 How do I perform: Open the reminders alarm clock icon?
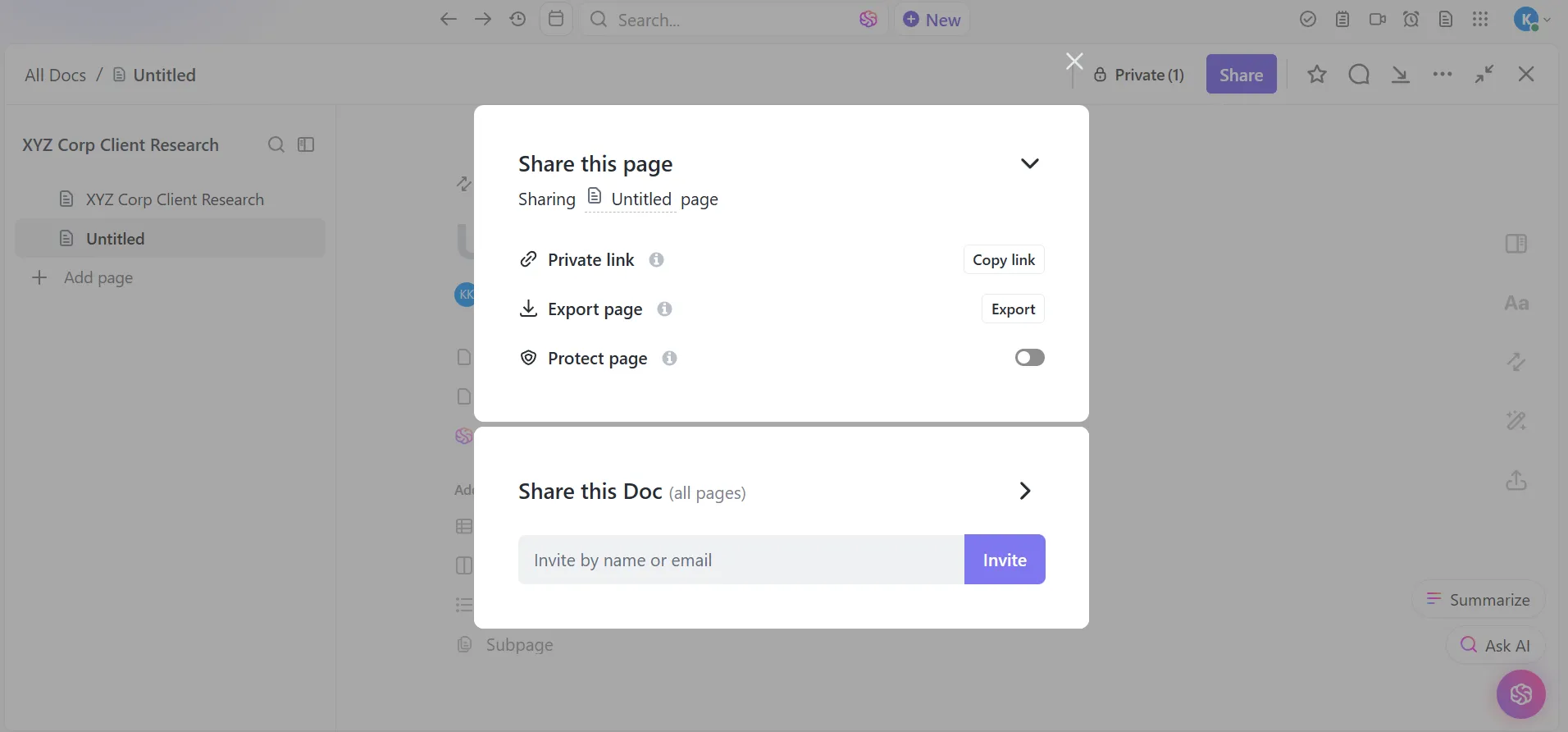[x=1411, y=20]
